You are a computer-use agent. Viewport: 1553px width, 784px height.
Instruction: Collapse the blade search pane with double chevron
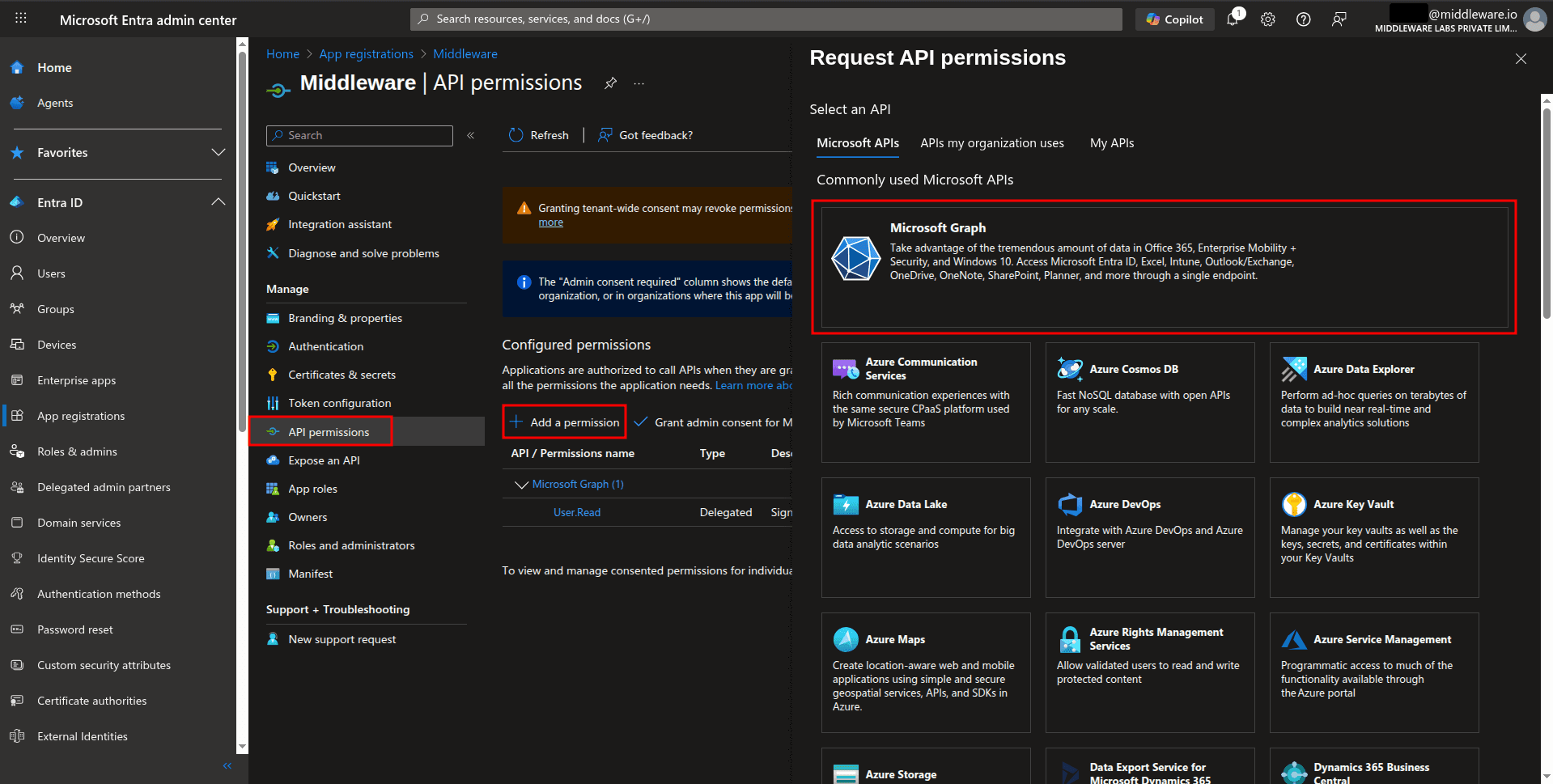[470, 135]
